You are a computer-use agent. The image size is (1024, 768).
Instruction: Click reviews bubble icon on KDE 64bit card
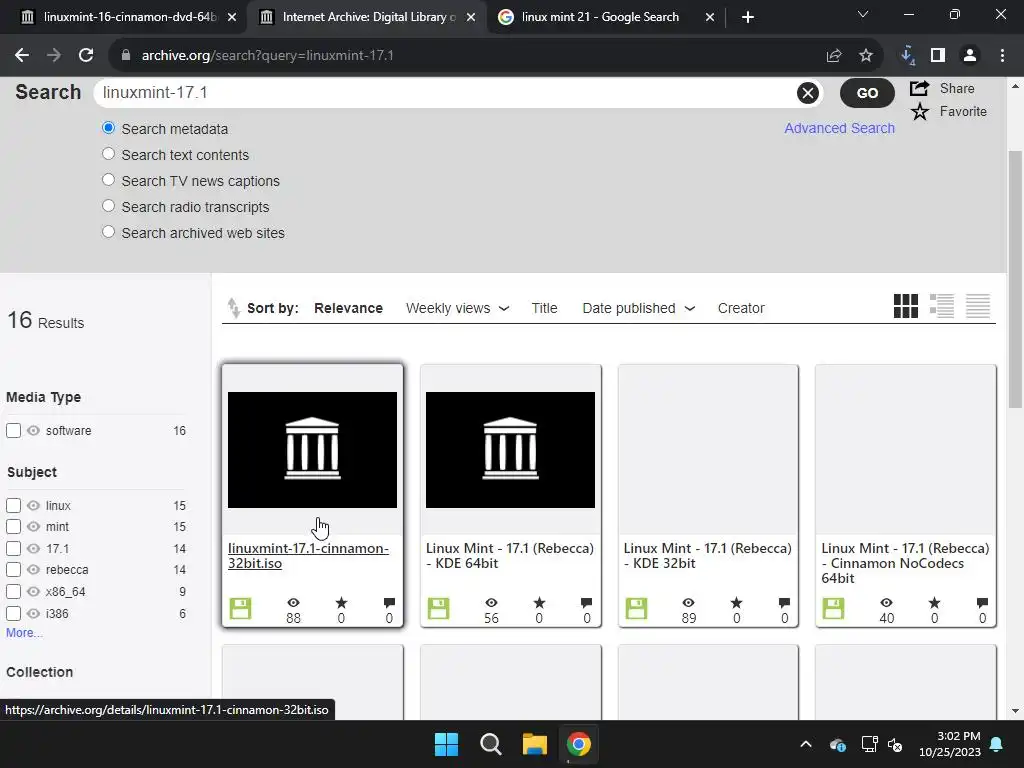tap(586, 603)
